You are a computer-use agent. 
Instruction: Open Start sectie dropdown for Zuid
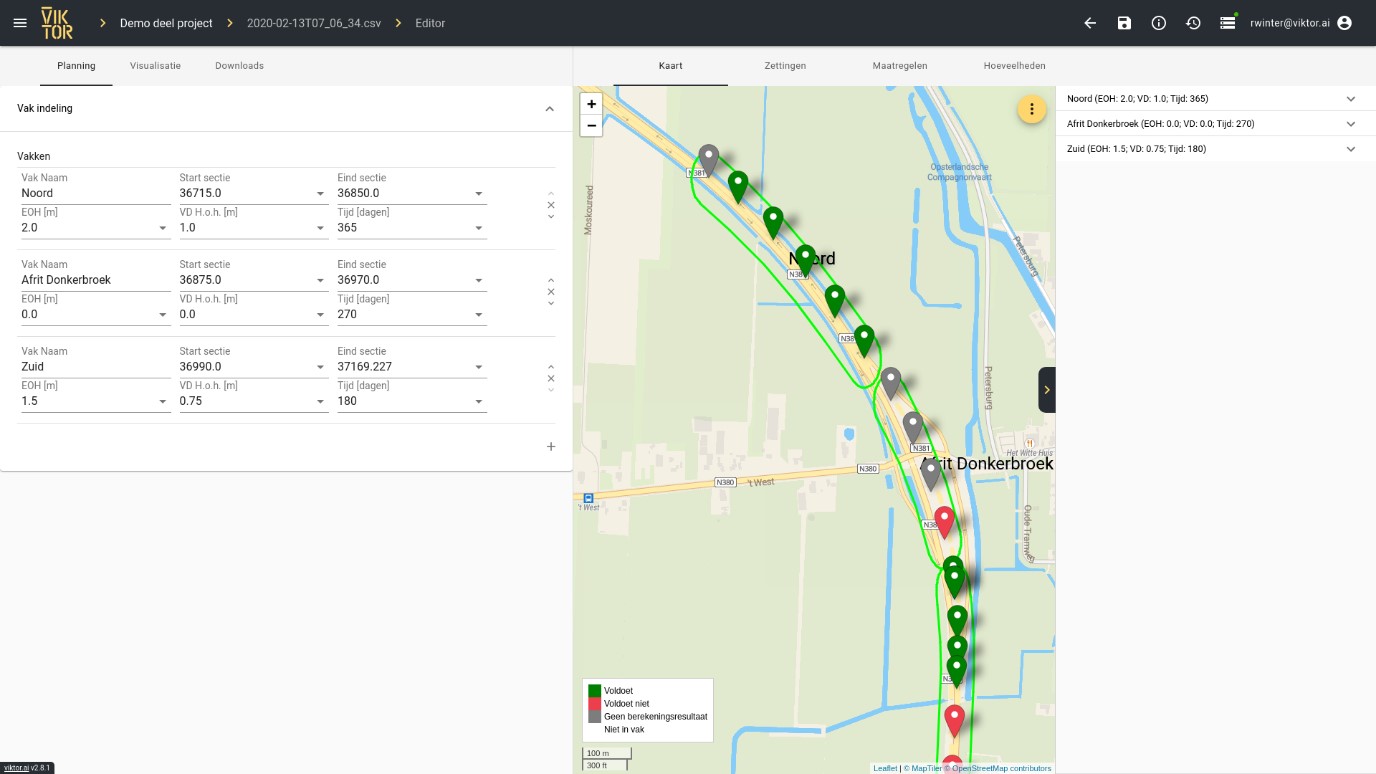254,367
